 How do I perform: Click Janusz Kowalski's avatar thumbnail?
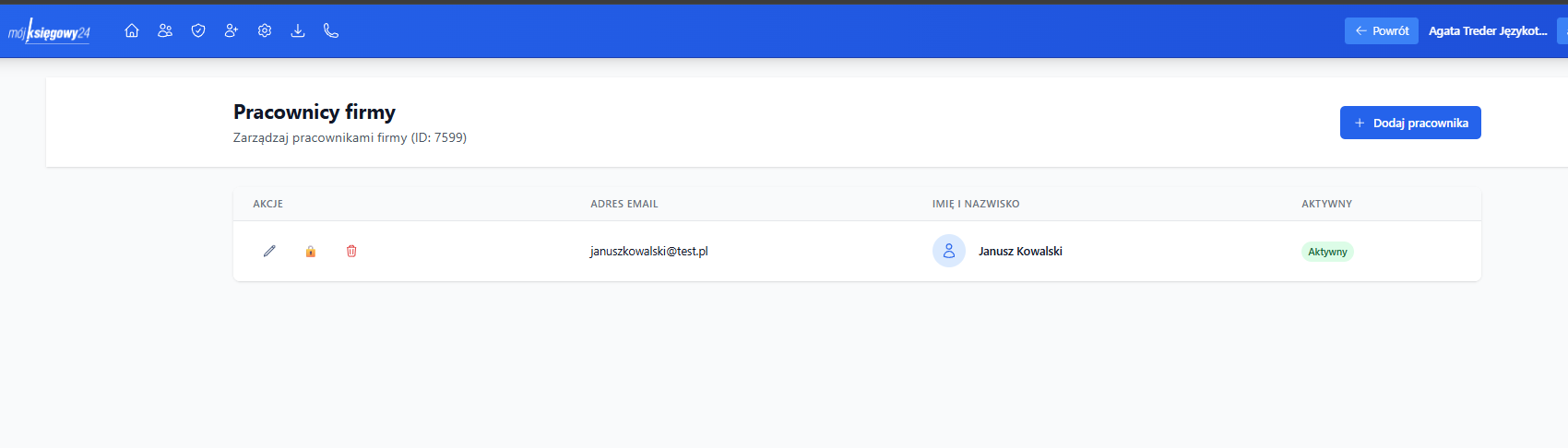[948, 251]
